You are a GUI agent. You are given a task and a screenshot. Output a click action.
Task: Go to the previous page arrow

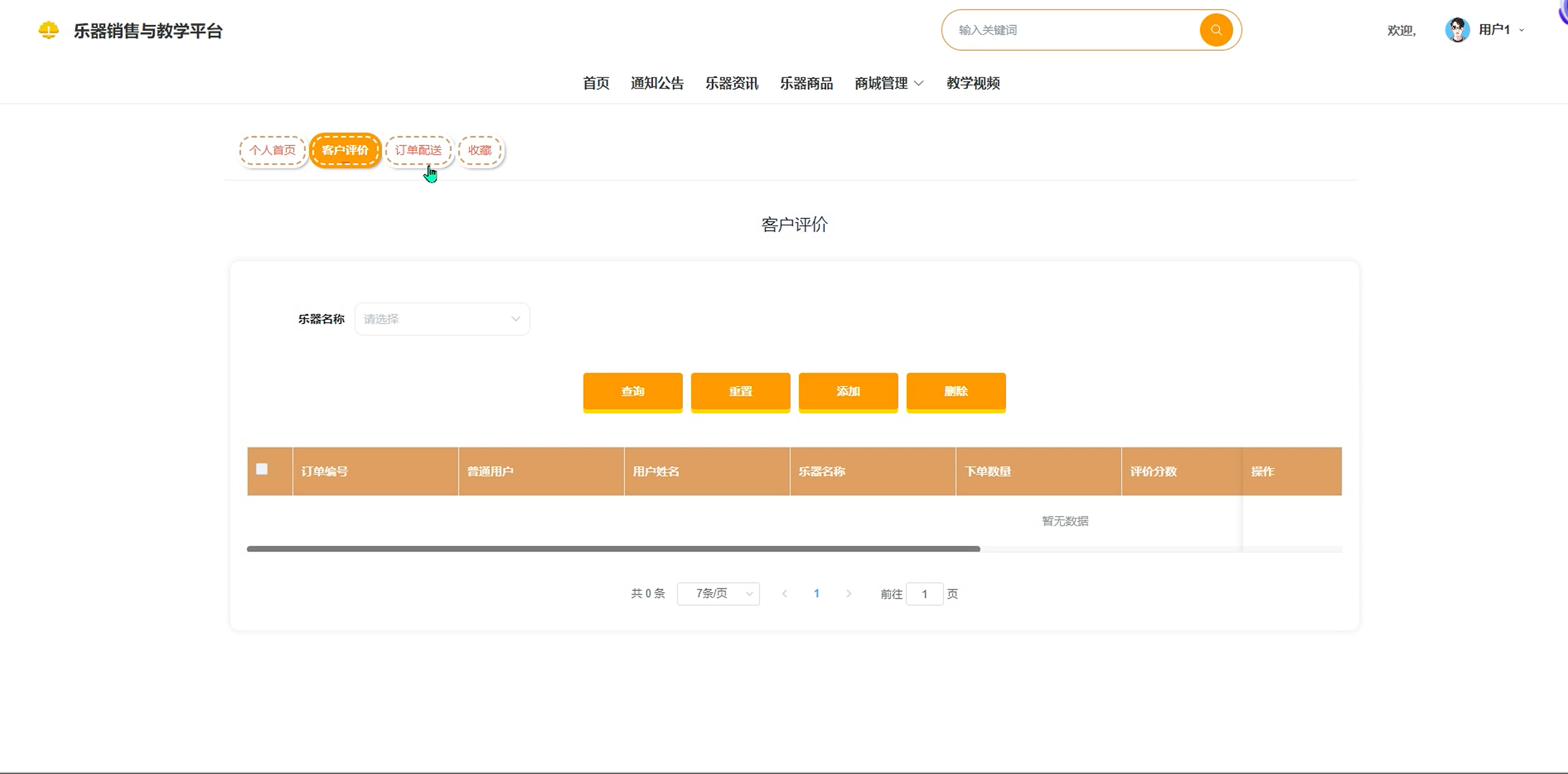[784, 593]
